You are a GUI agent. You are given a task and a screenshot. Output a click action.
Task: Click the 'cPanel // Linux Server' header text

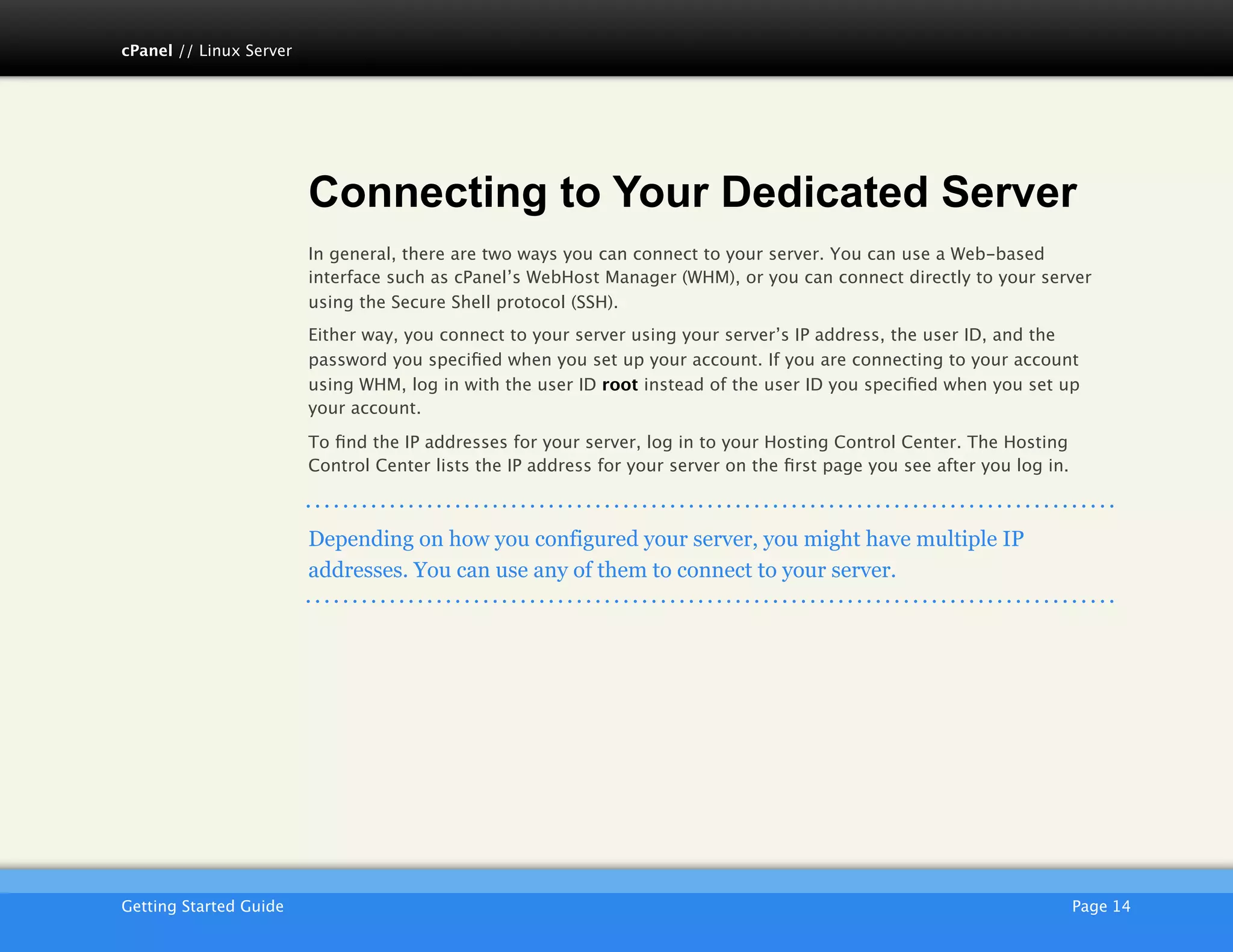pos(207,51)
